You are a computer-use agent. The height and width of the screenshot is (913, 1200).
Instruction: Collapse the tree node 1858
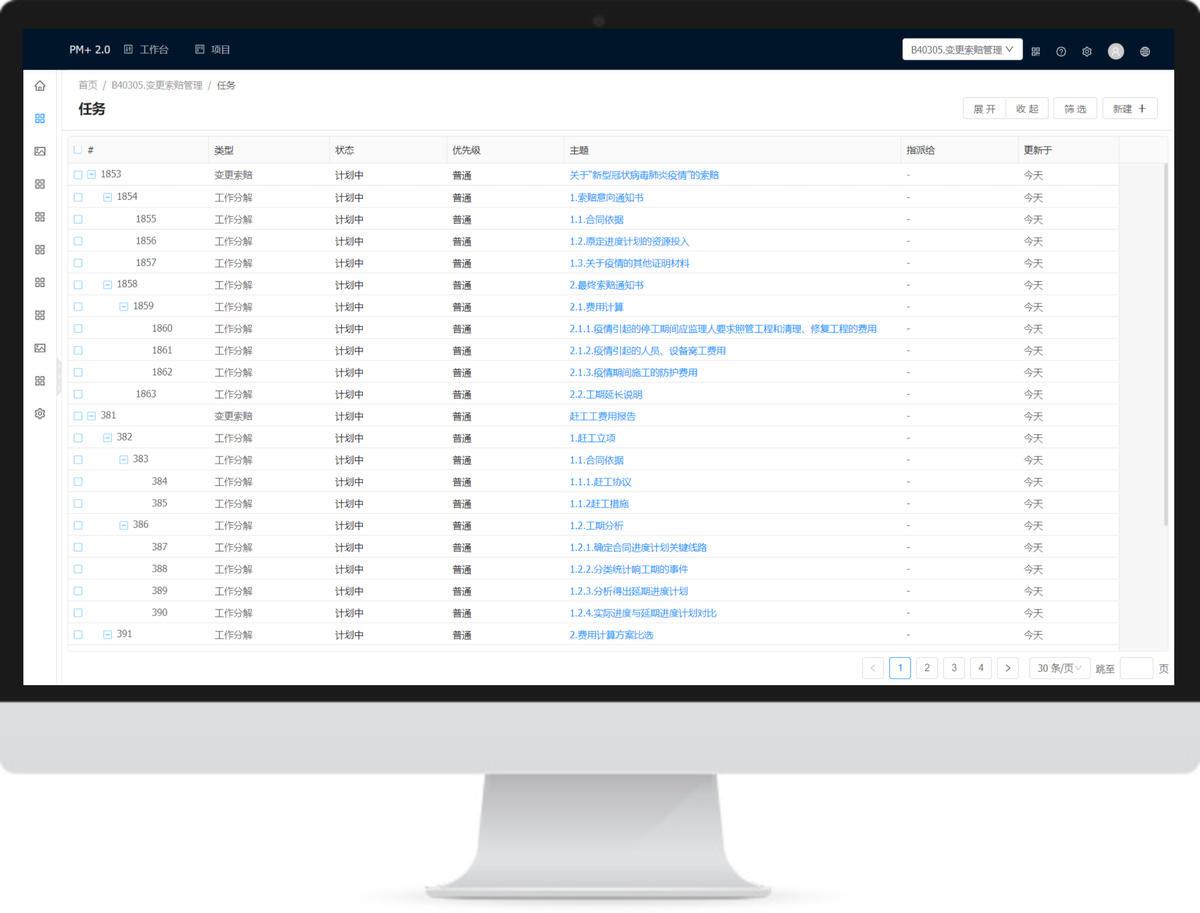click(x=108, y=285)
